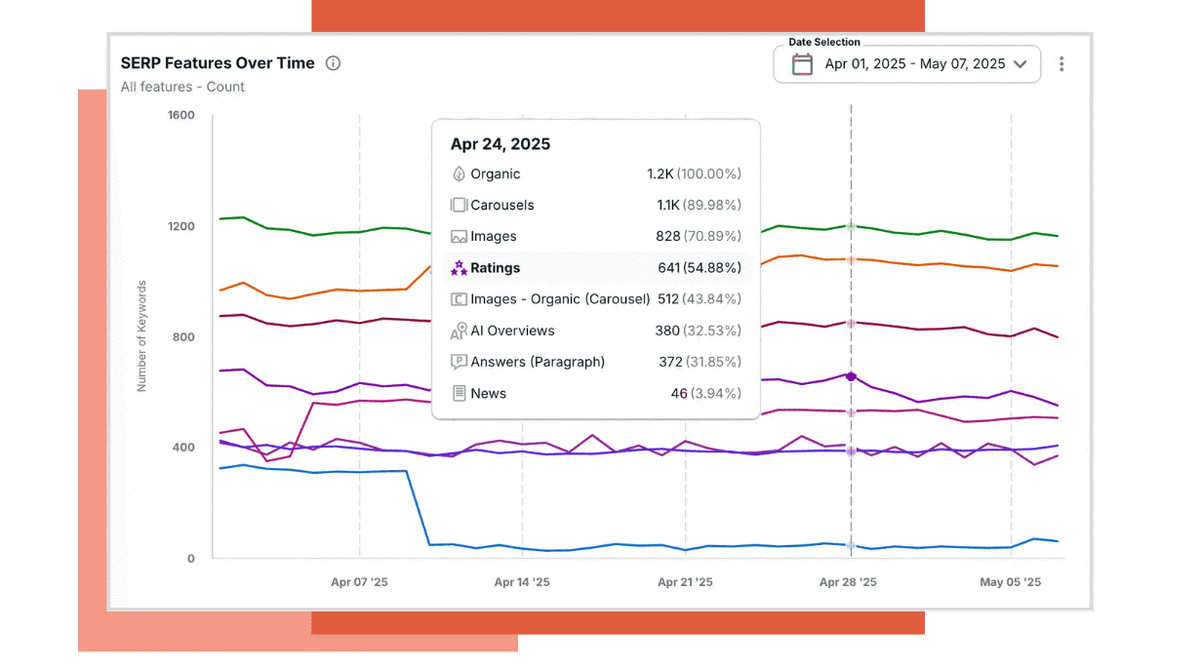Select the Ratings row in tooltip
The width and height of the screenshot is (1200, 663).
(596, 268)
